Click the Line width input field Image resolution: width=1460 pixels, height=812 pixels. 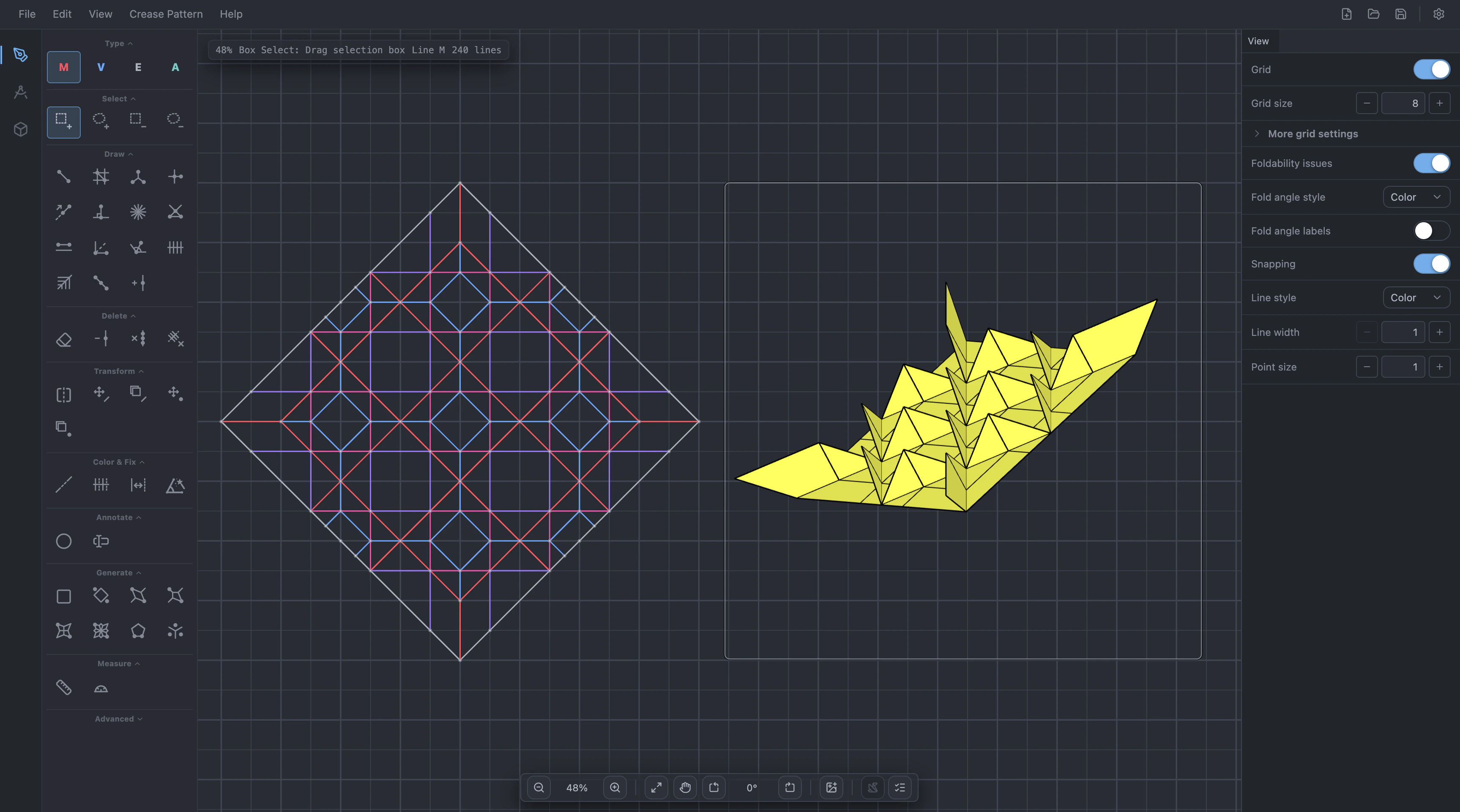tap(1403, 332)
